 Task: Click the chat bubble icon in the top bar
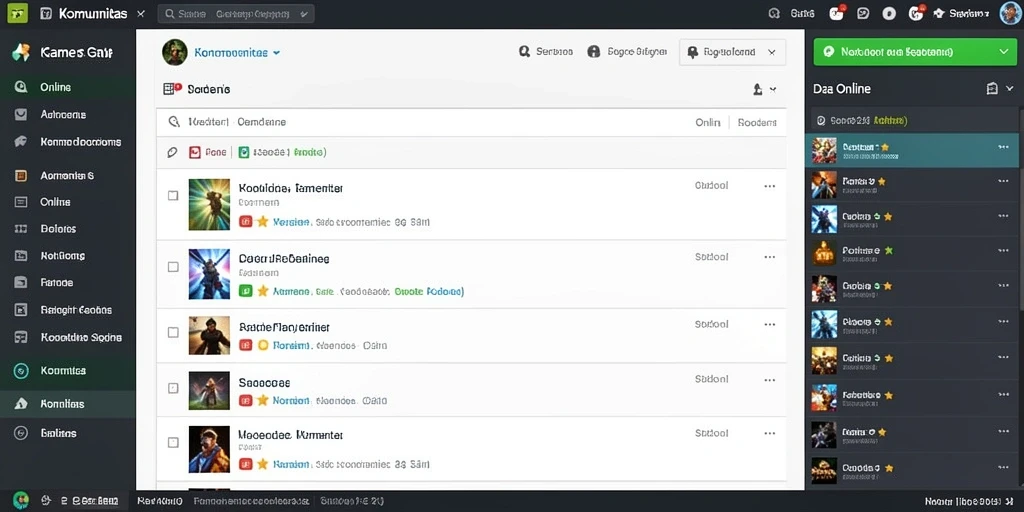[x=863, y=12]
